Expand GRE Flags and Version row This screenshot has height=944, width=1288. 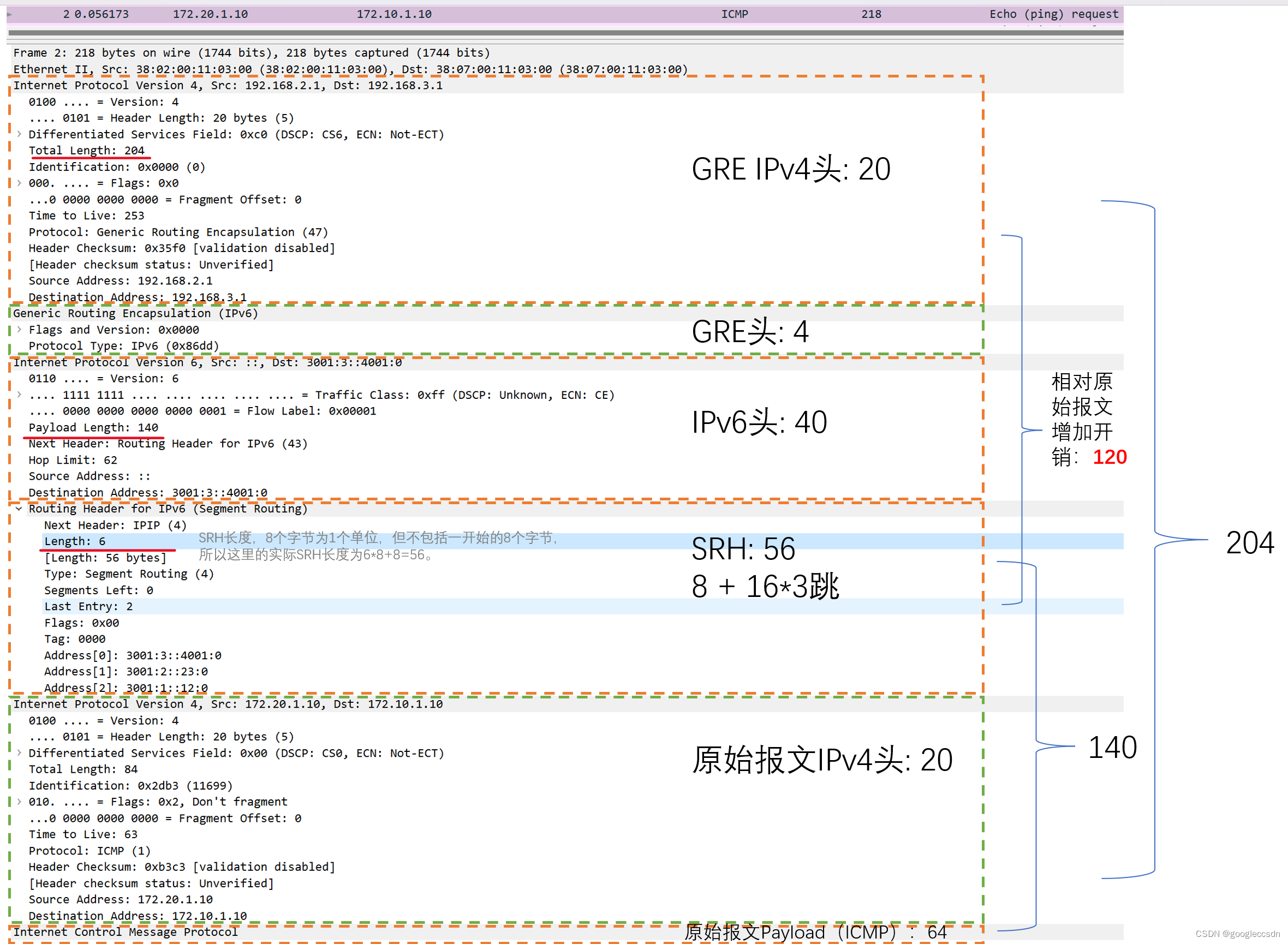20,330
